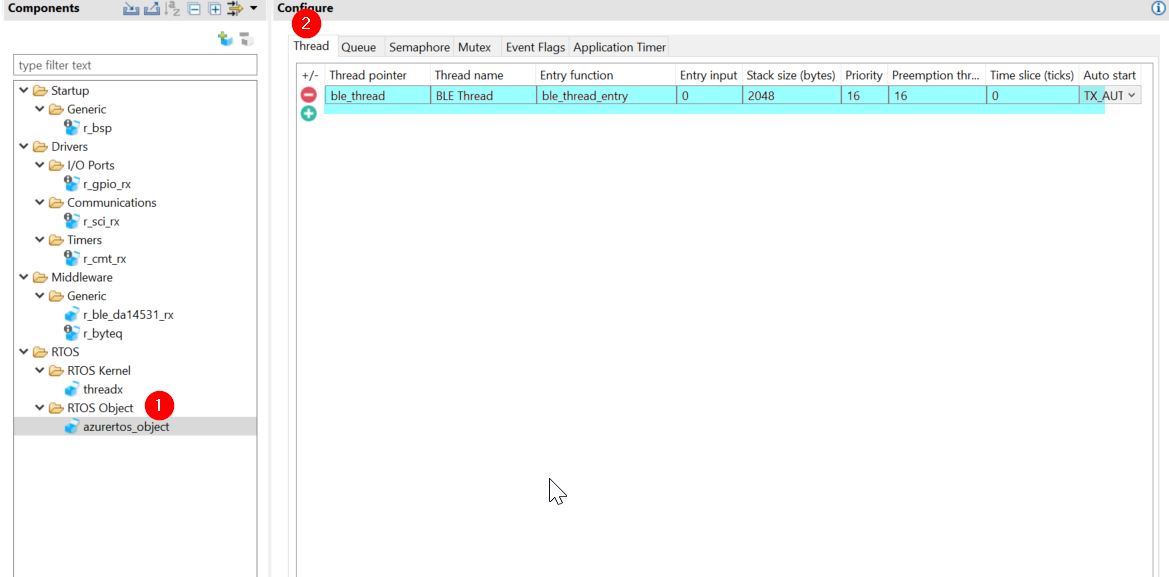Collapse the RTOS Object folder node
Image resolution: width=1169 pixels, height=577 pixels.
click(40, 407)
